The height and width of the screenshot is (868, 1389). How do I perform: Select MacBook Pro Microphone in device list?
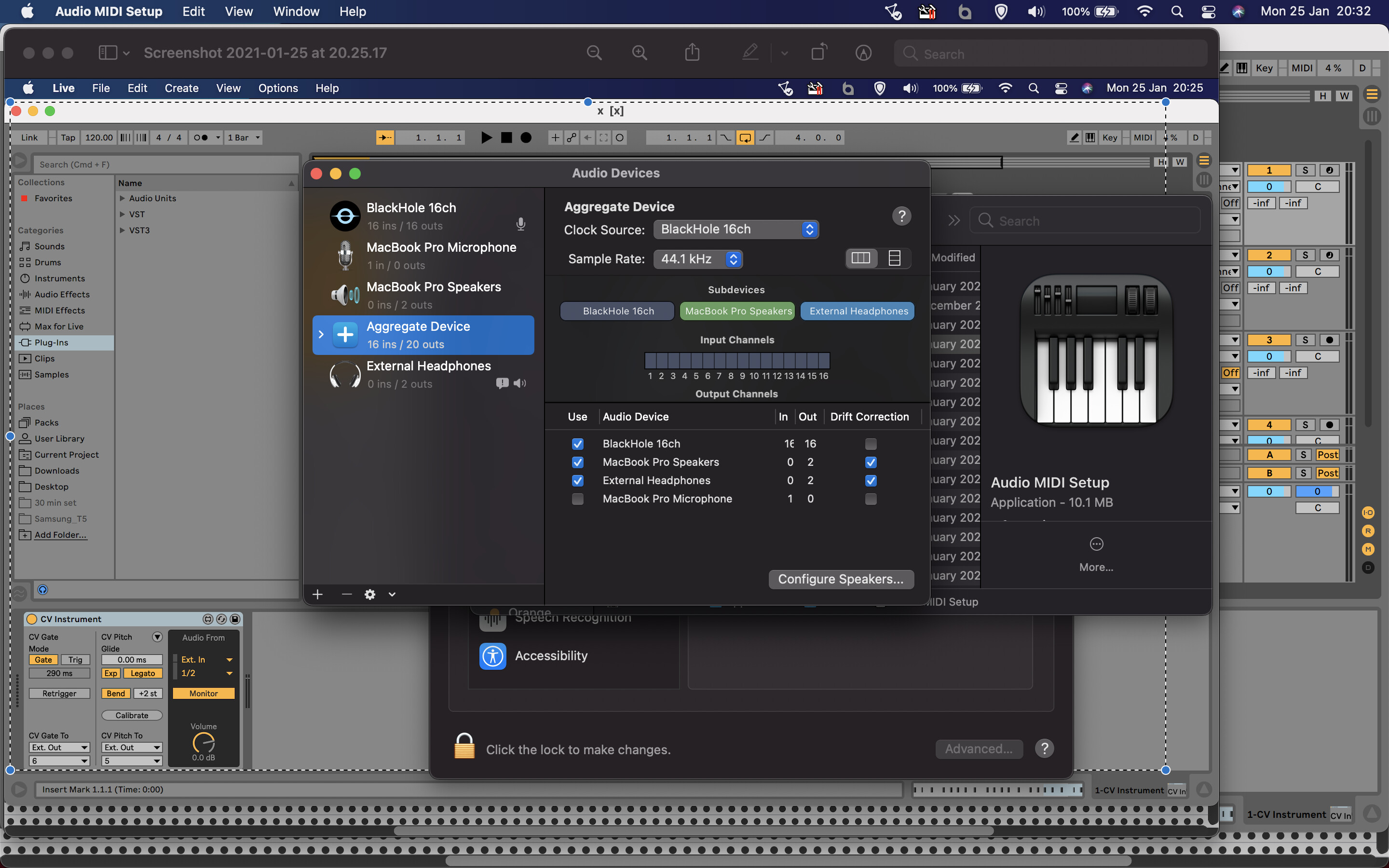tap(423, 256)
